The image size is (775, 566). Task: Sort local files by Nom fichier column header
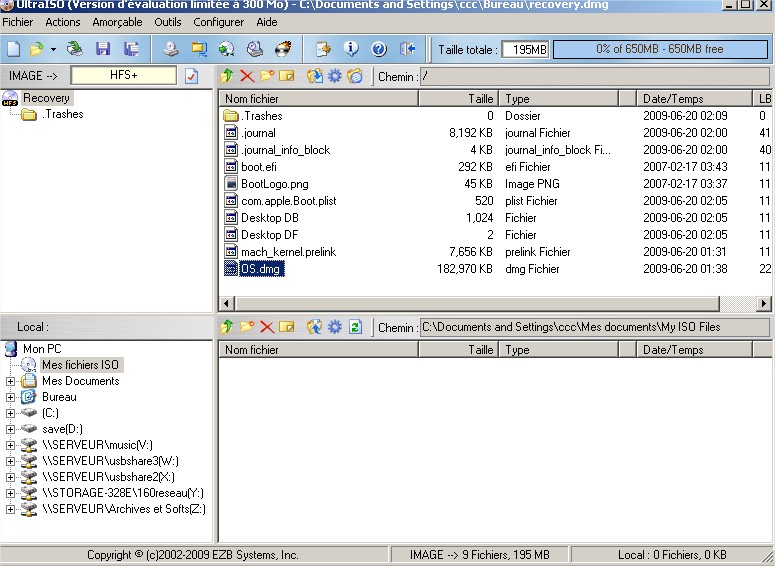[319, 350]
